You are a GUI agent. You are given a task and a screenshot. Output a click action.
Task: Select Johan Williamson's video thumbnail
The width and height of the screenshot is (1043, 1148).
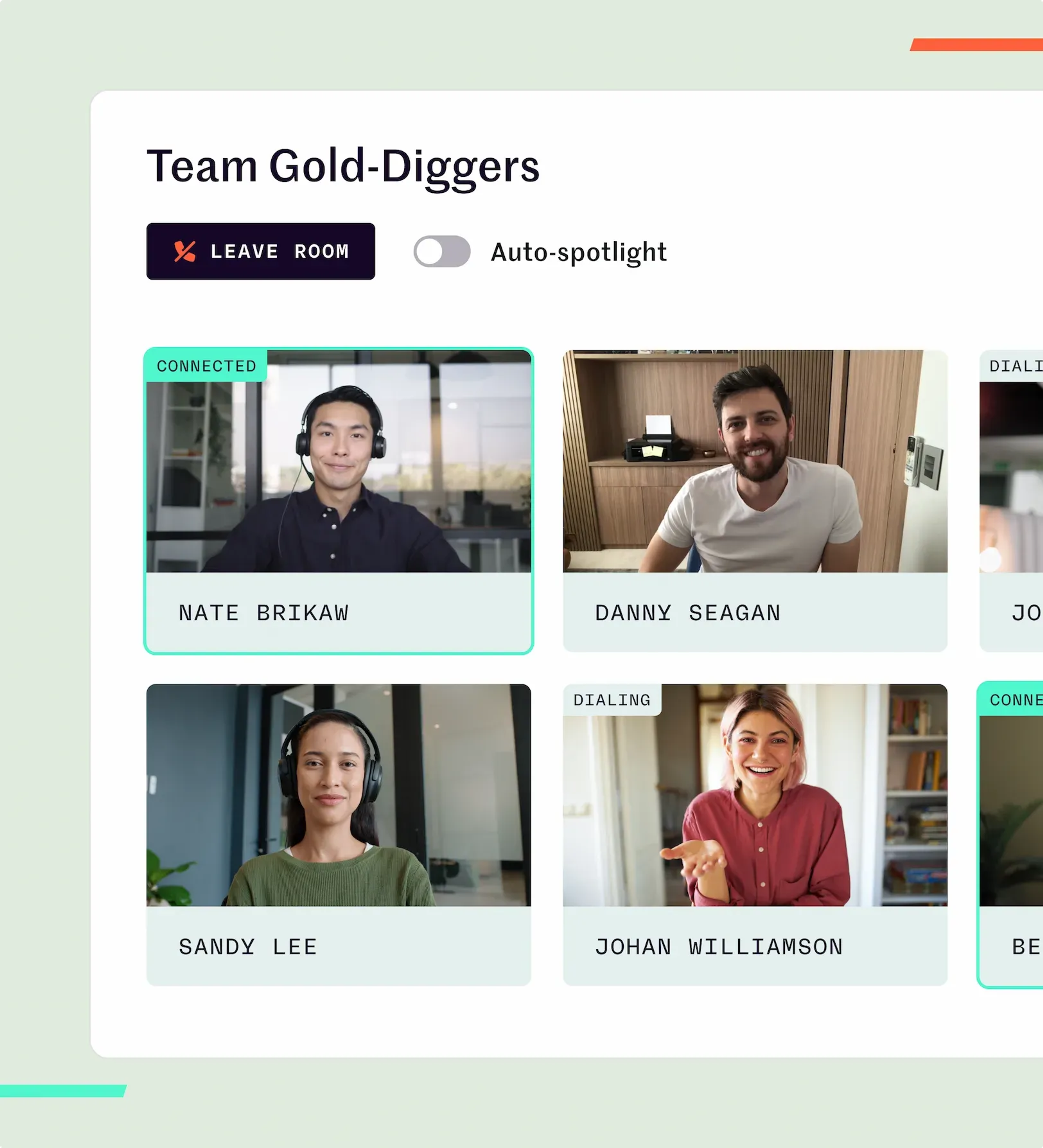point(755,795)
